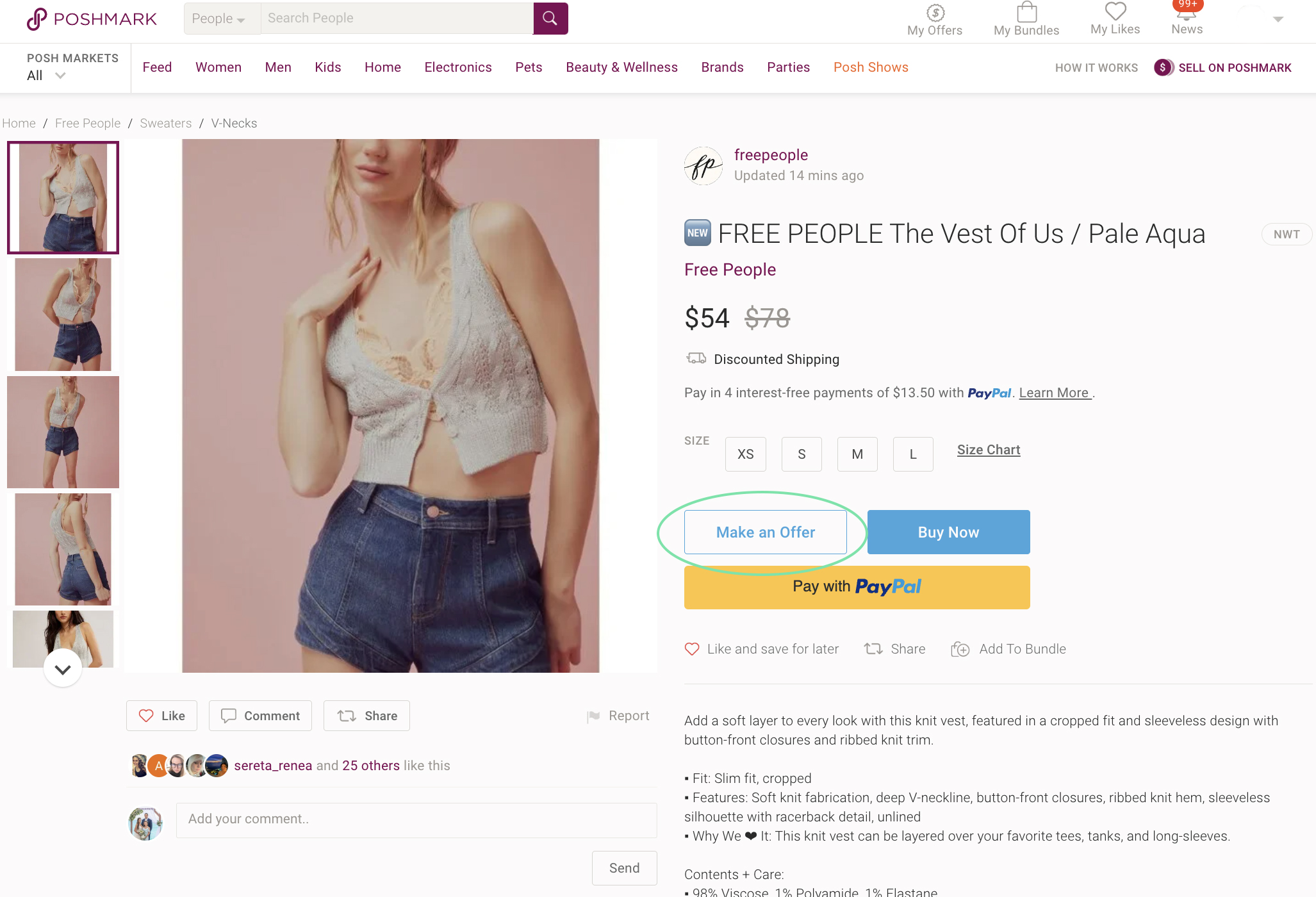Open the Women category menu
The height and width of the screenshot is (897, 1316).
pyautogui.click(x=218, y=67)
